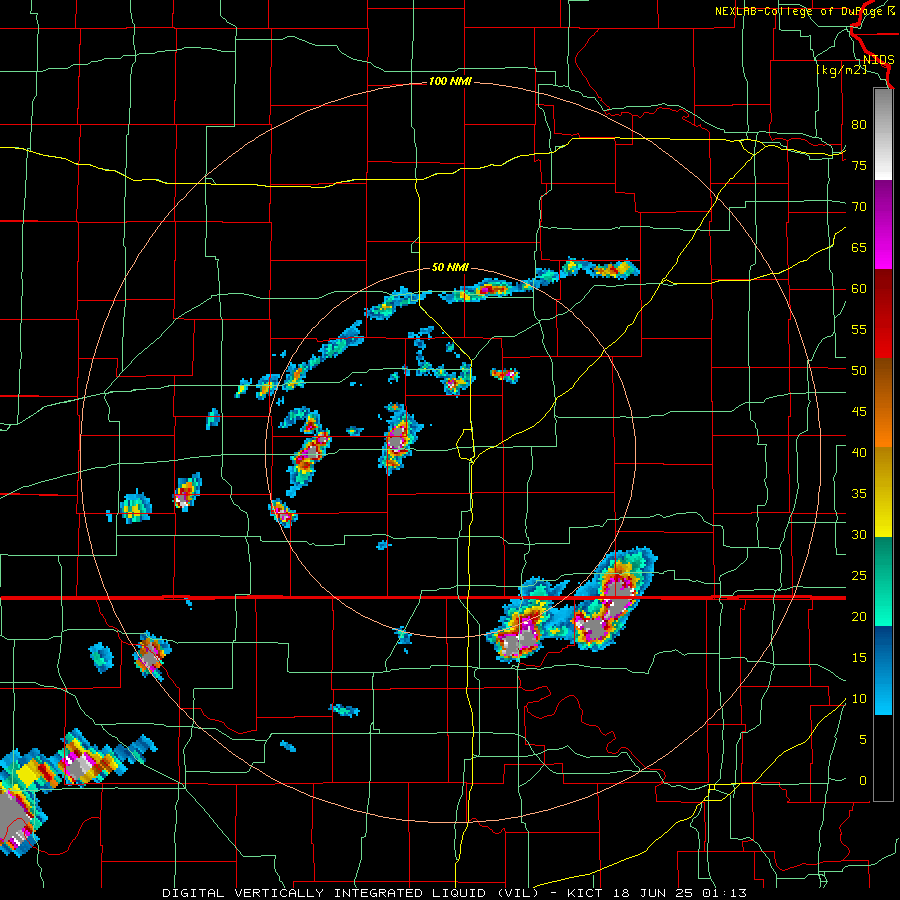
Task: Click the legend value 10
Action: pyautogui.click(x=859, y=699)
